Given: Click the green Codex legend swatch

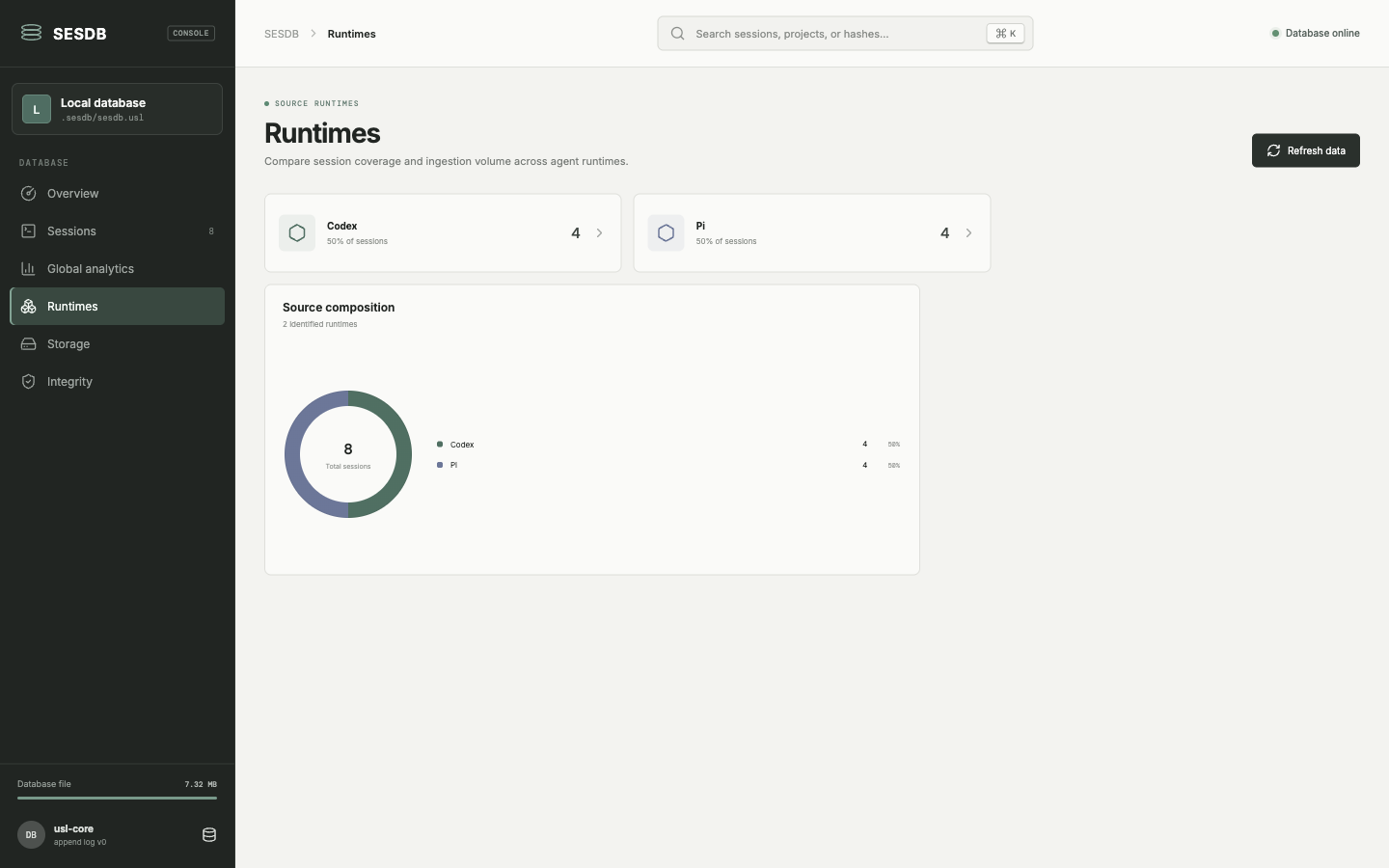Looking at the screenshot, I should pyautogui.click(x=440, y=445).
